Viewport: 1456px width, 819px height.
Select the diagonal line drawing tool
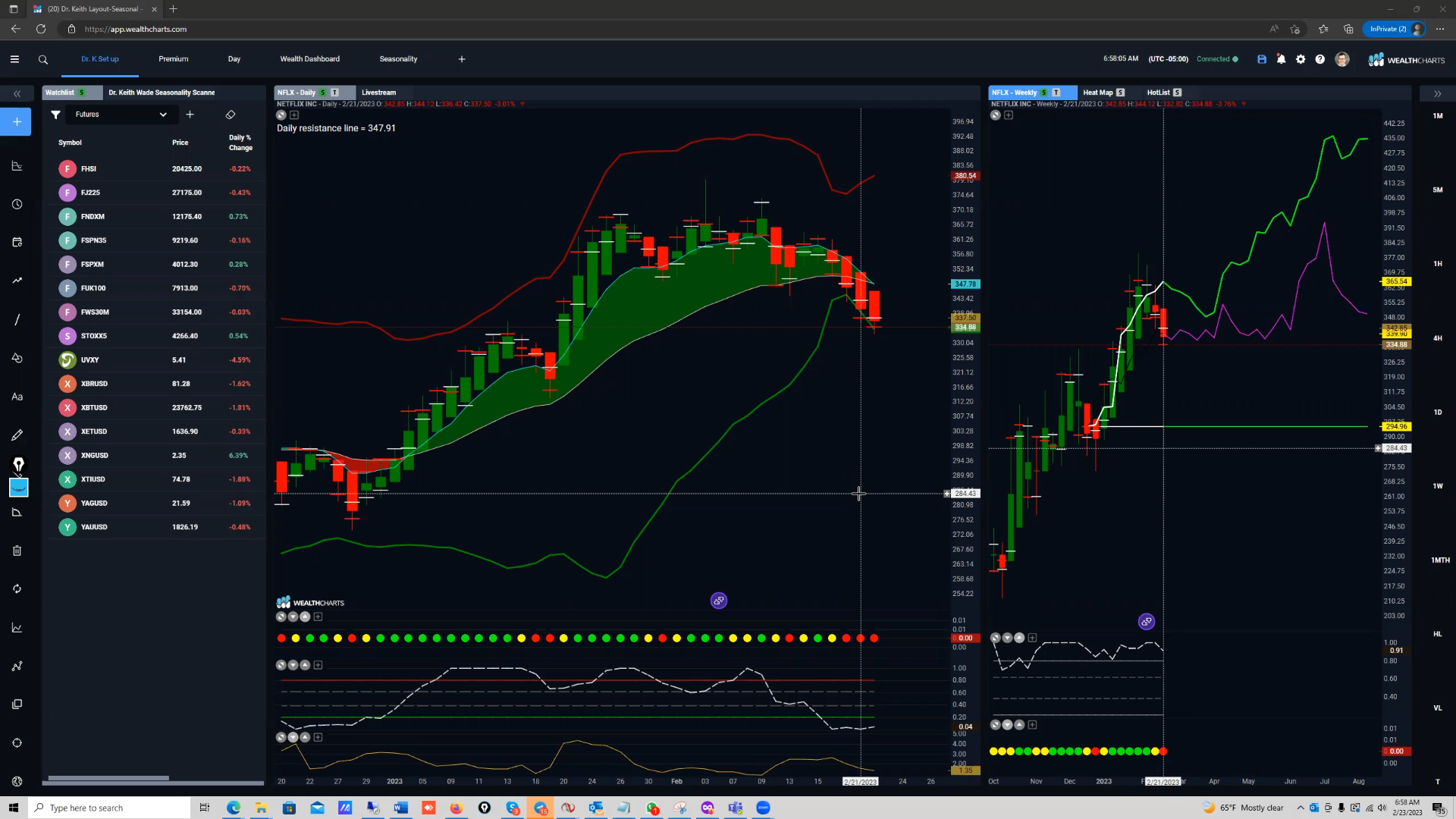[x=17, y=319]
